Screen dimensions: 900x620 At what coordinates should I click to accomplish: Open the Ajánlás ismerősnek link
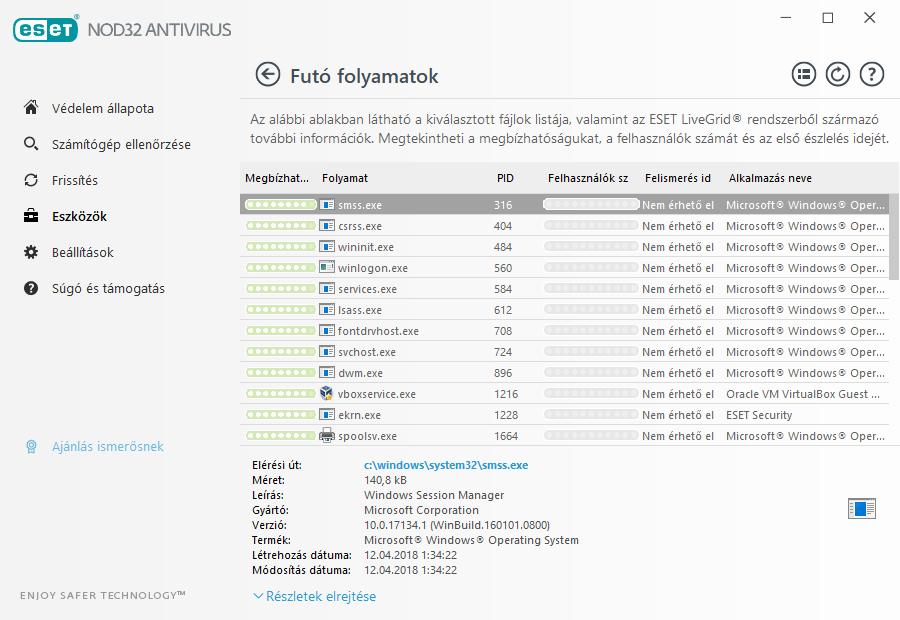click(x=108, y=447)
